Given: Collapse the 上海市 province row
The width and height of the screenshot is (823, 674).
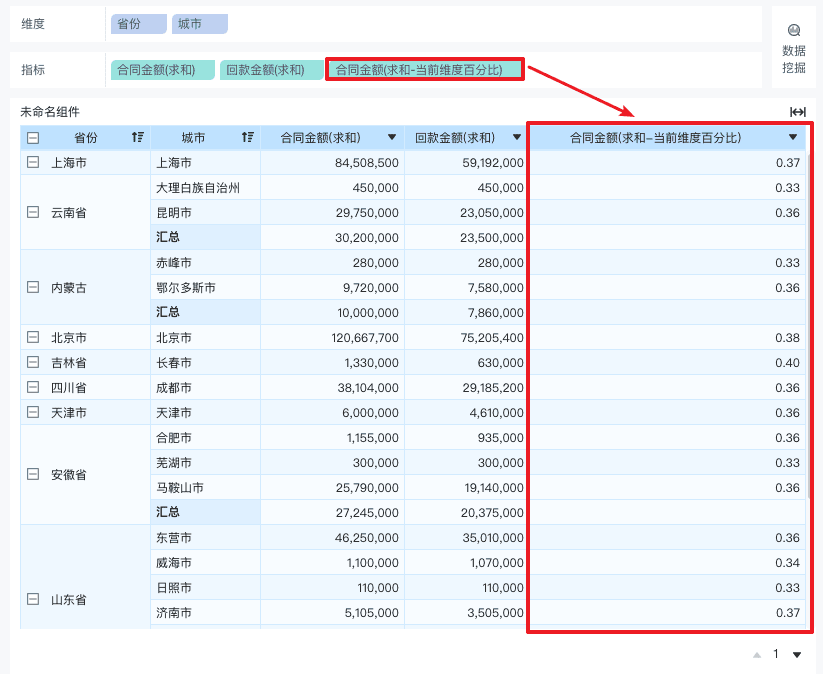Looking at the screenshot, I should 33,162.
